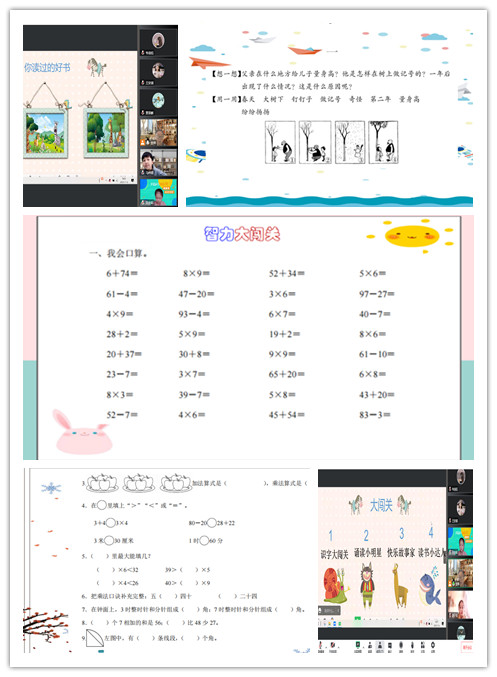Open the top participant avatar in upper-left meeting
This screenshot has height=677, width=497.
pos(158,41)
